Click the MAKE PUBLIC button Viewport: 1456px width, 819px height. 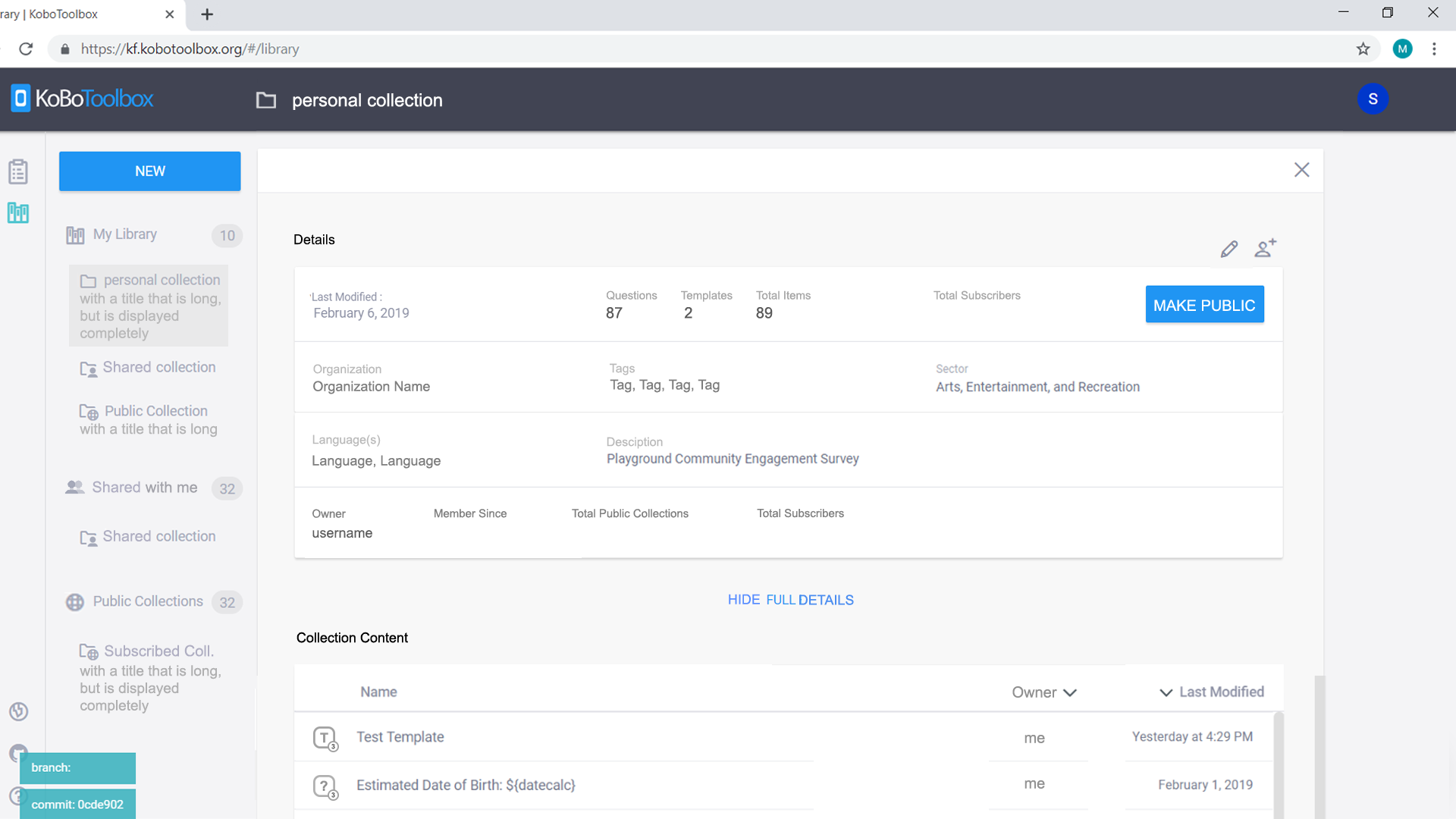pyautogui.click(x=1204, y=305)
